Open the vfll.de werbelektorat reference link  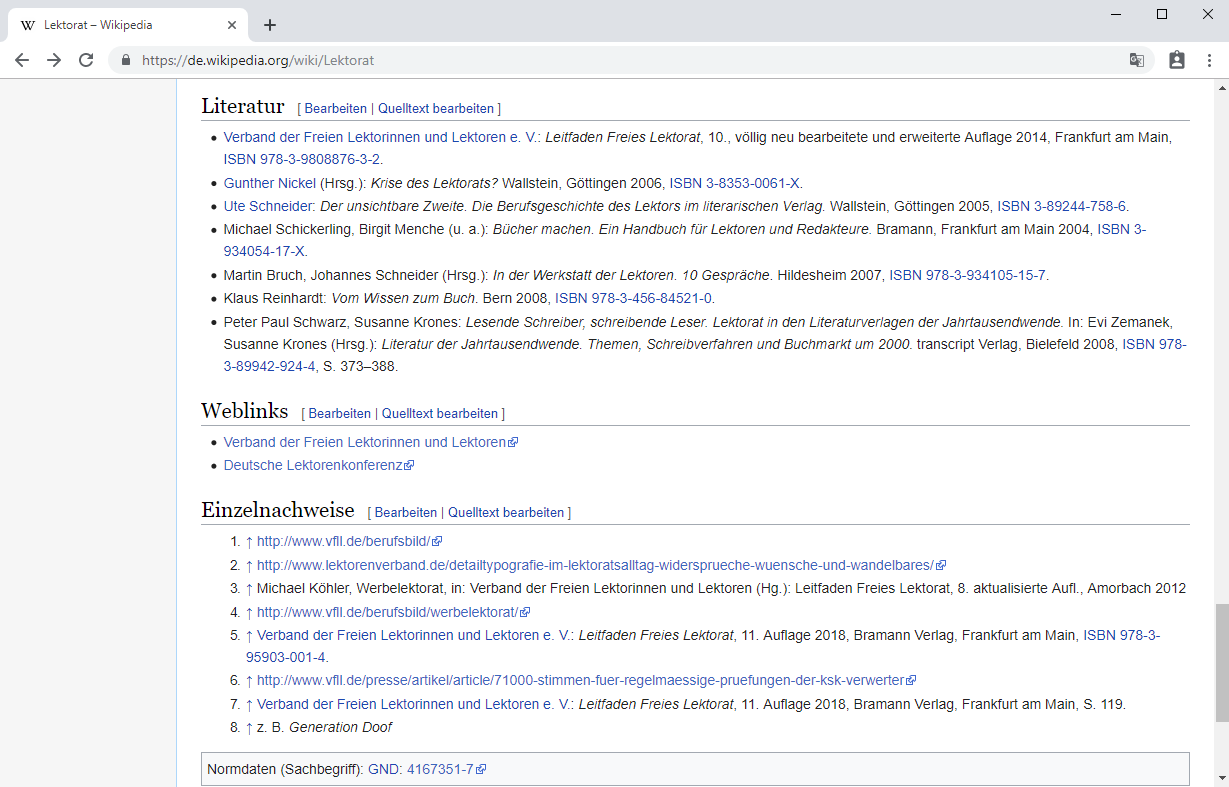(x=387, y=612)
